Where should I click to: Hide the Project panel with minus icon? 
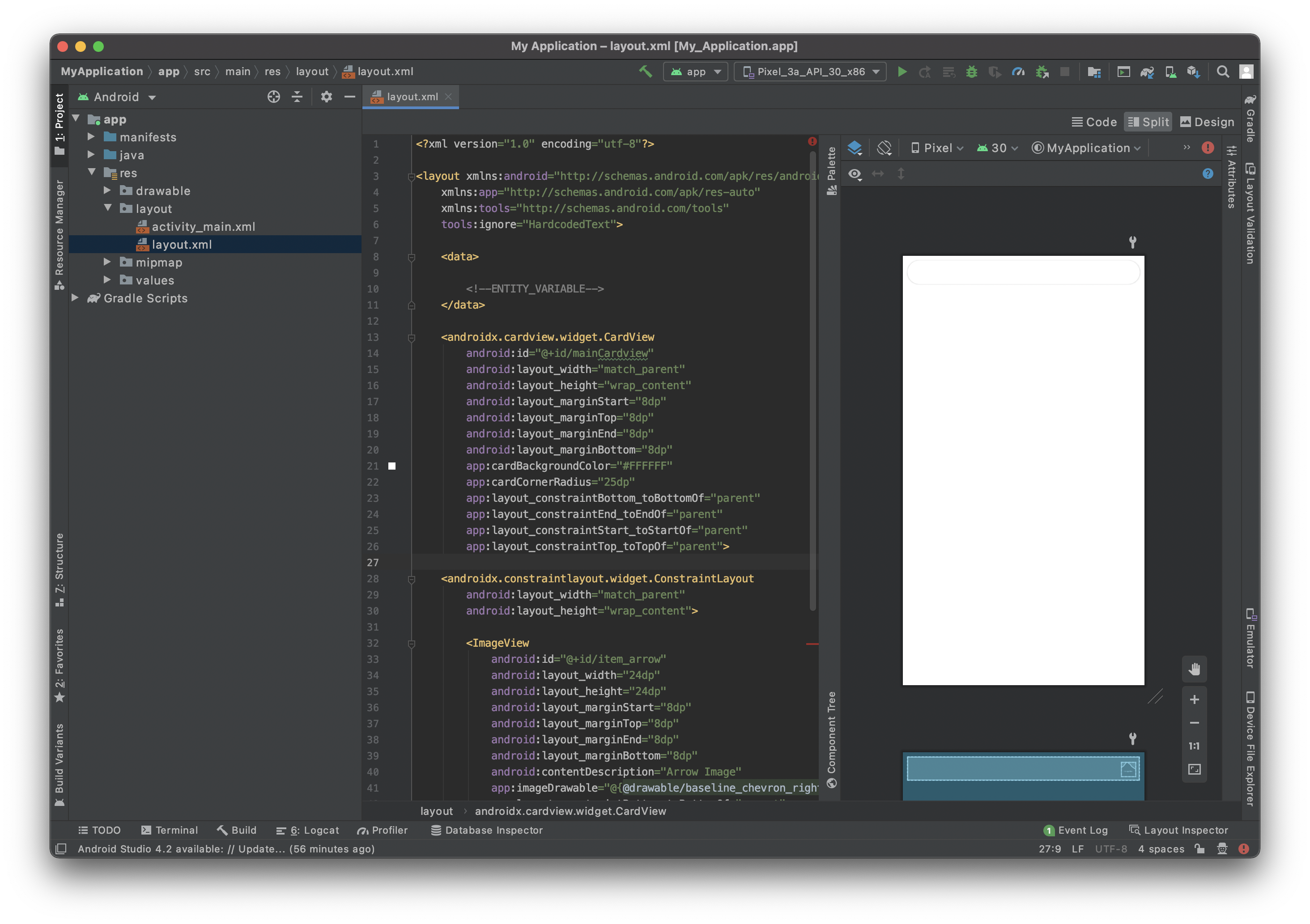[x=350, y=97]
